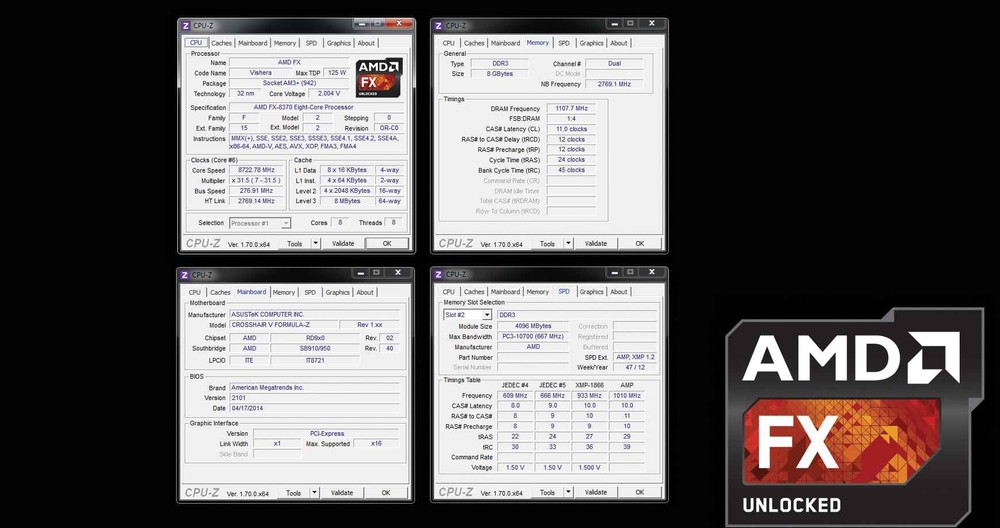Select the Graphics tab in the CPU window
Image resolution: width=1000 pixels, height=528 pixels.
click(x=339, y=43)
